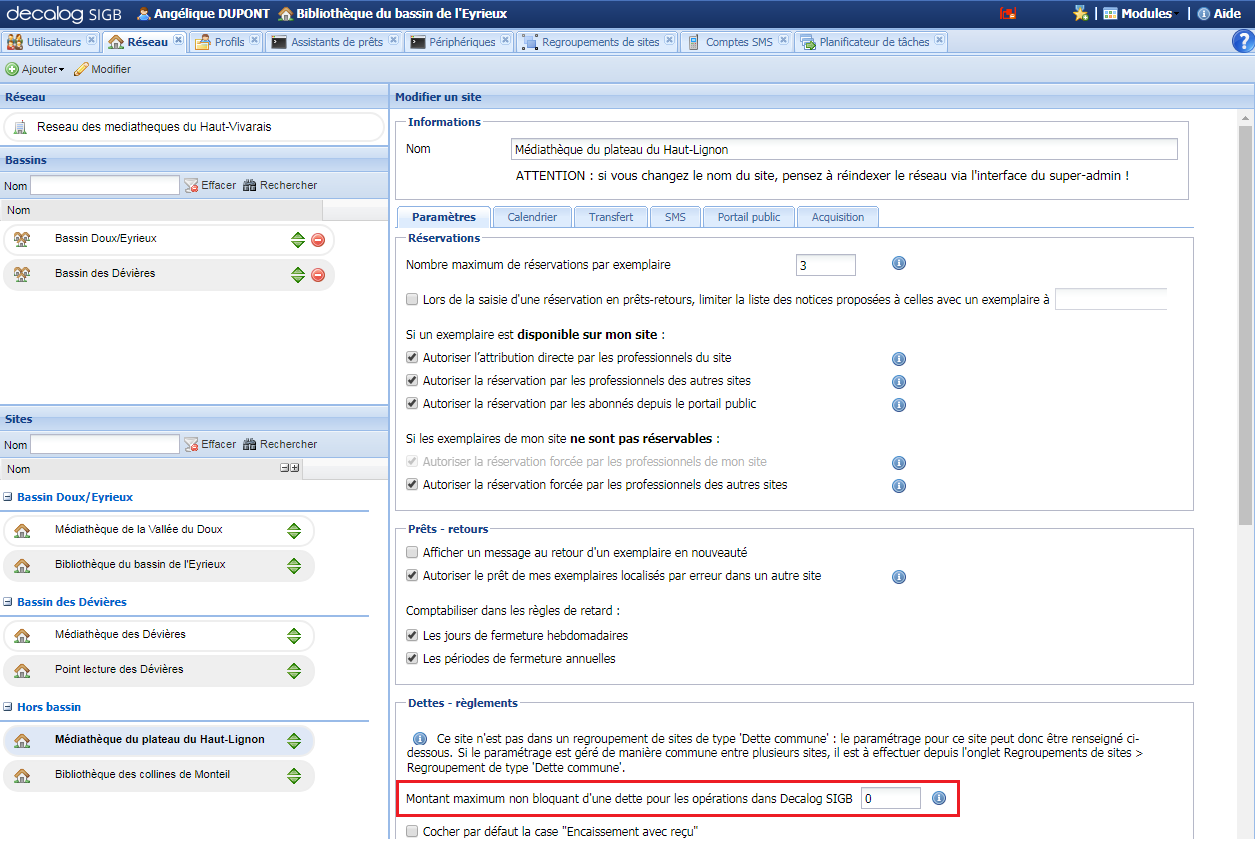
Task: Click the red remove icon for Bassin Doux/Eyrieux
Action: [x=318, y=240]
